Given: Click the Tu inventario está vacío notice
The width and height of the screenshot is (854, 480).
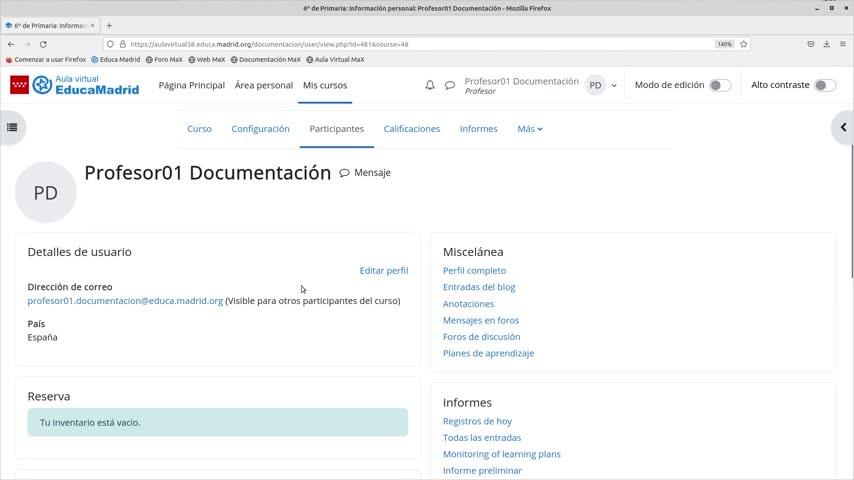Looking at the screenshot, I should (217, 422).
